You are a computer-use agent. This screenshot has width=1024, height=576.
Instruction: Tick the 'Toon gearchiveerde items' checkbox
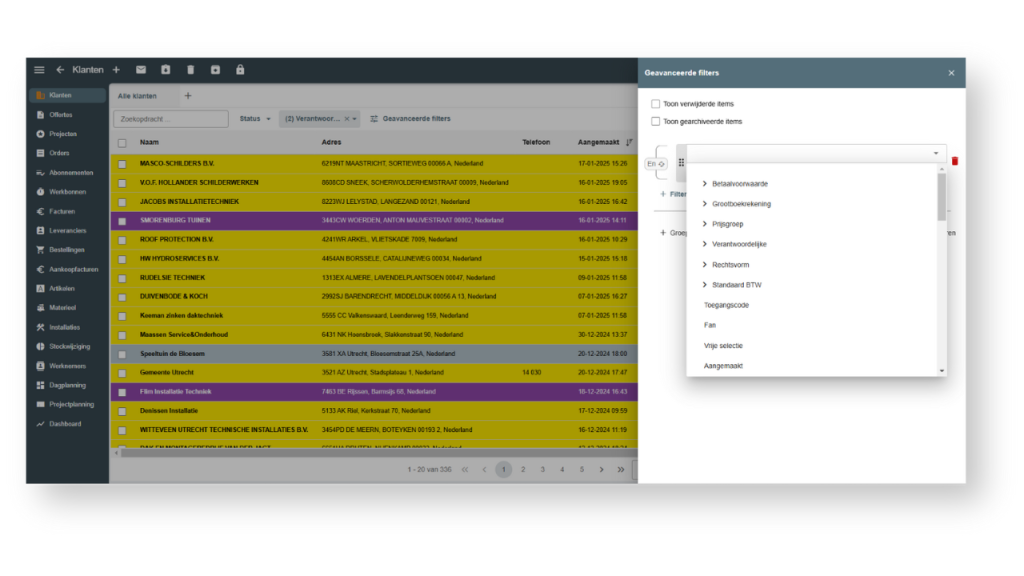tap(656, 122)
